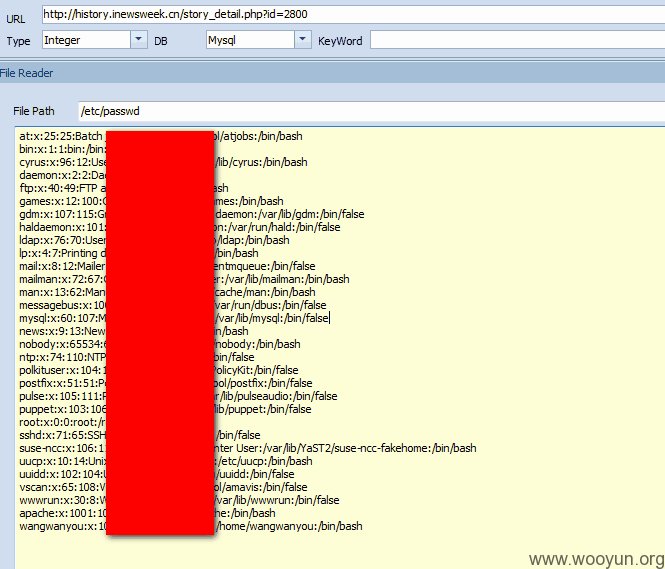The height and width of the screenshot is (569, 665).
Task: Click the suse-ncc line
Action: point(248,448)
